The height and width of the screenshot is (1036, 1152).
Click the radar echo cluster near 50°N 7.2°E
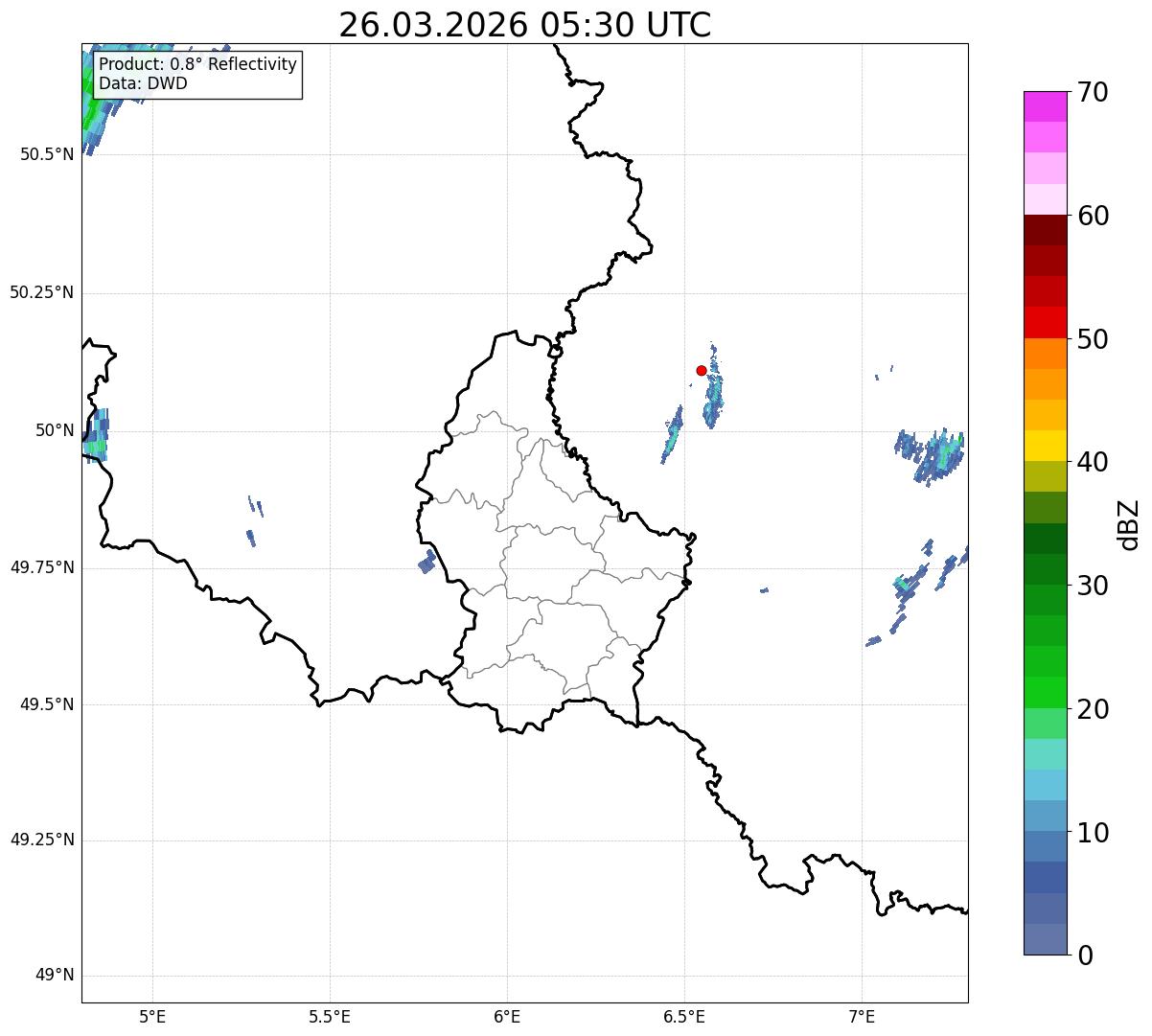tap(930, 455)
